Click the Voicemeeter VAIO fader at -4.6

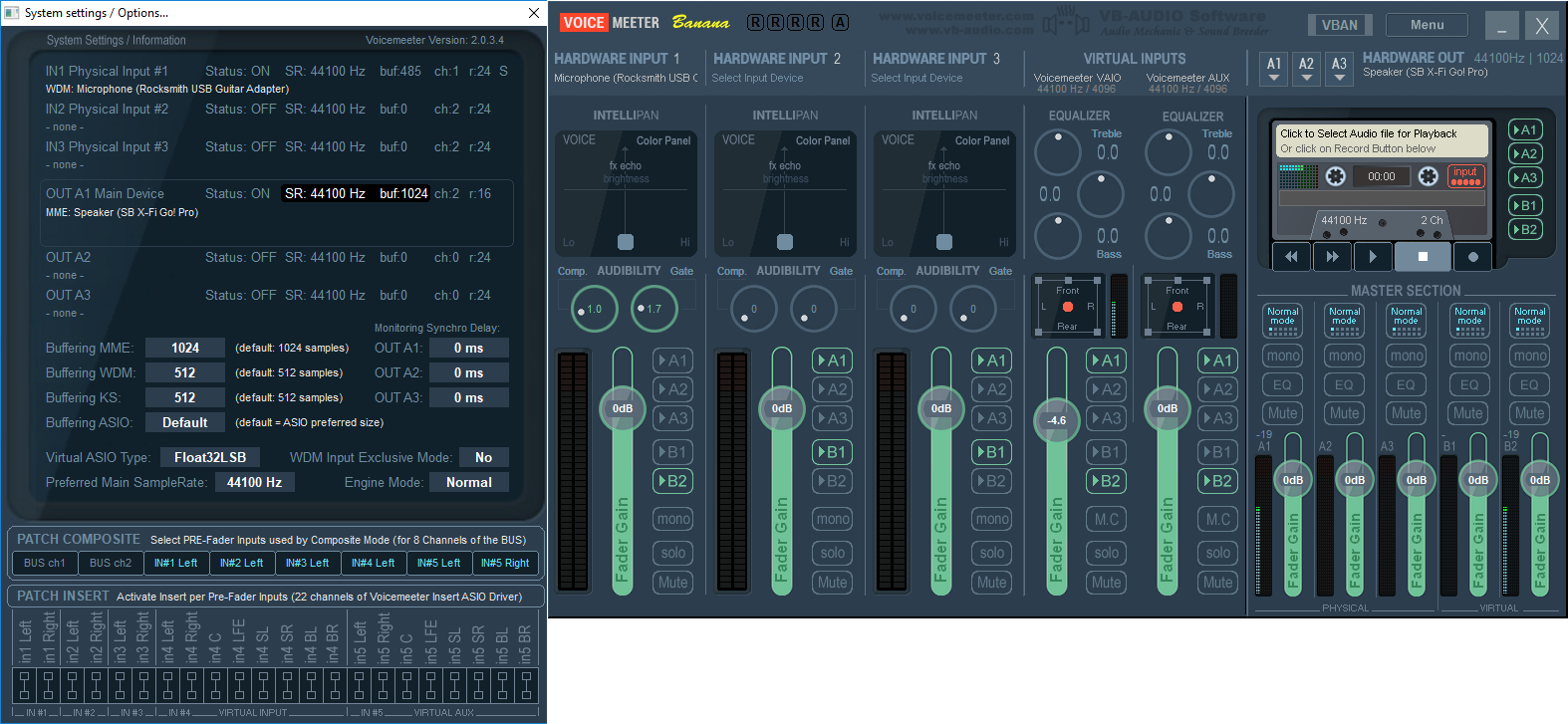coord(1056,420)
